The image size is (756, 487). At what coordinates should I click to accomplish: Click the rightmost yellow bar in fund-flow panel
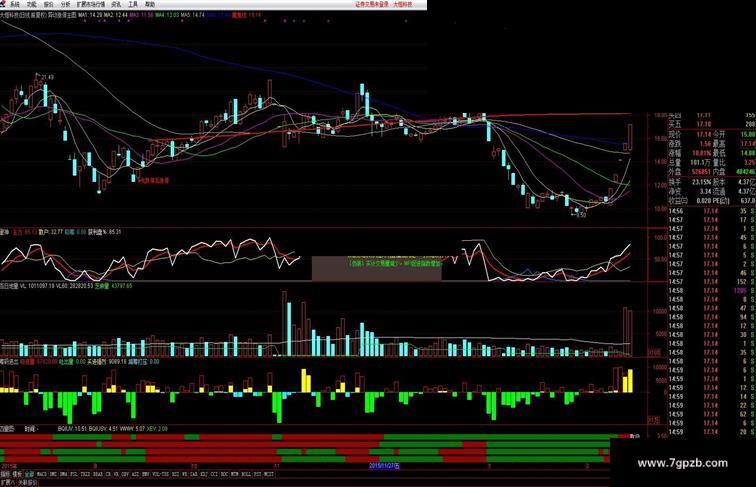pos(630,381)
